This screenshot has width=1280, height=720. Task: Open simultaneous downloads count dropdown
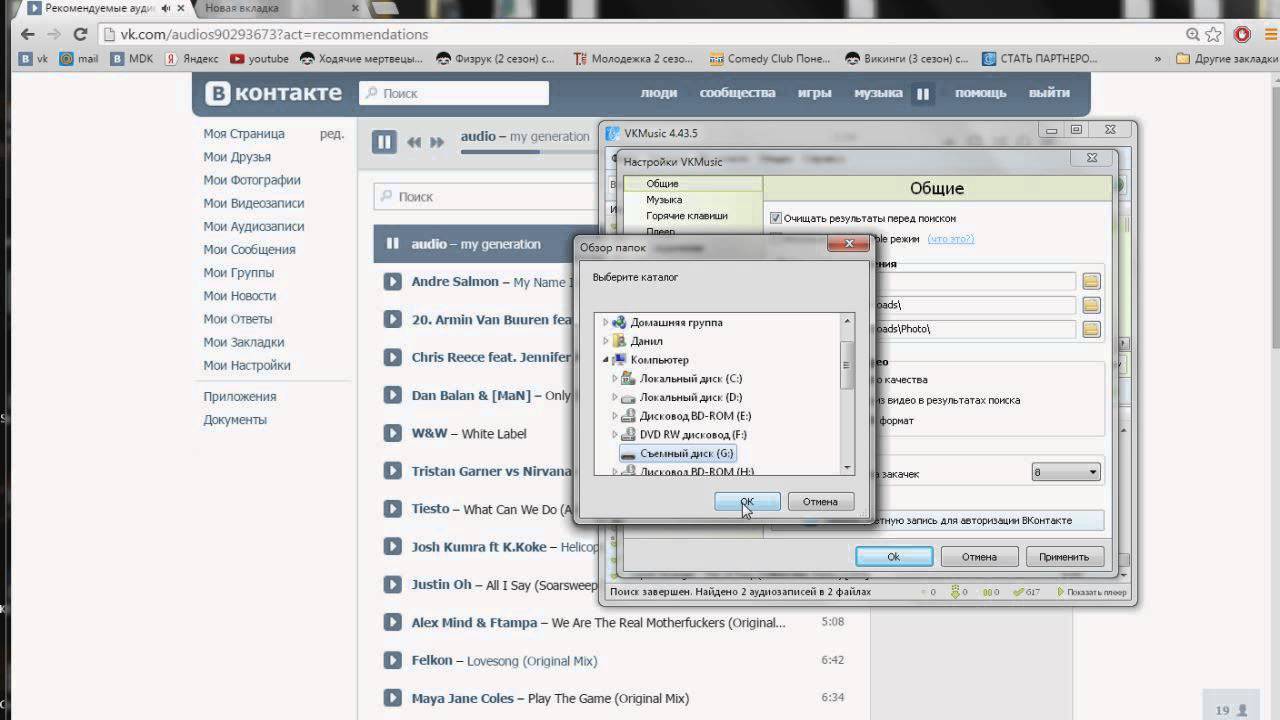[x=1066, y=472]
